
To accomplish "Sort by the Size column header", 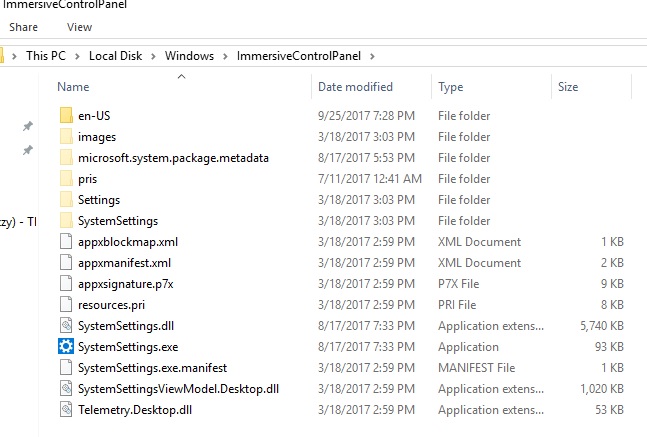I will [568, 87].
